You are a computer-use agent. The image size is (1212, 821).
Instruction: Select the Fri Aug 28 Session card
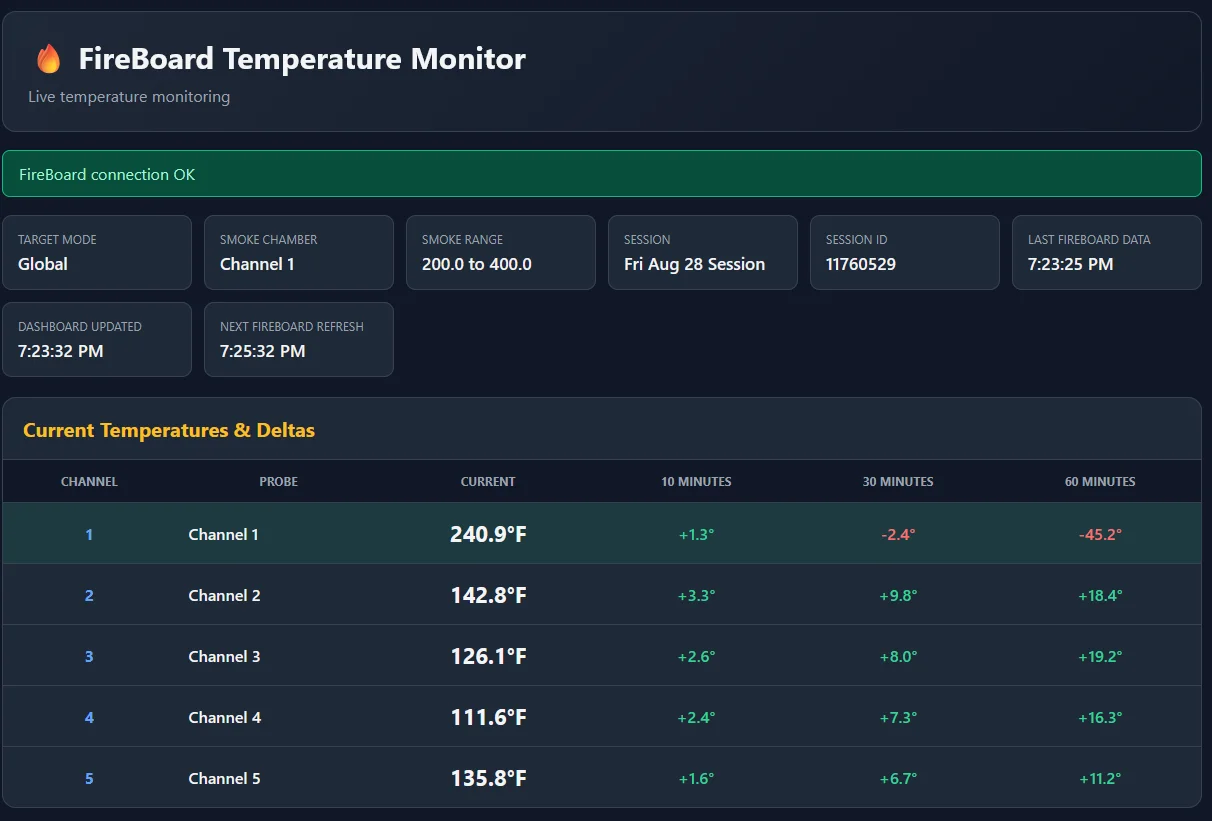[x=703, y=253]
